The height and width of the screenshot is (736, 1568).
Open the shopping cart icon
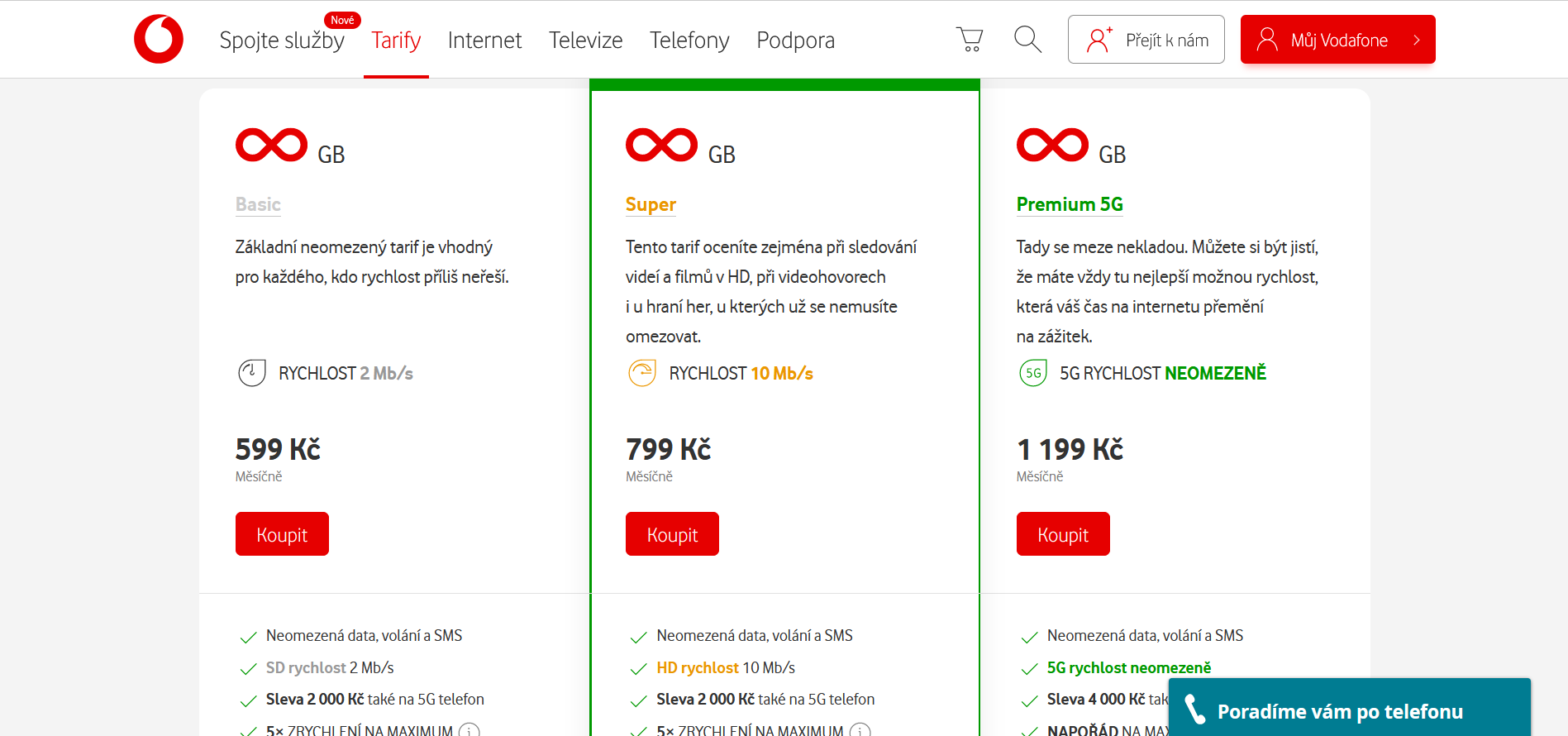tap(970, 39)
